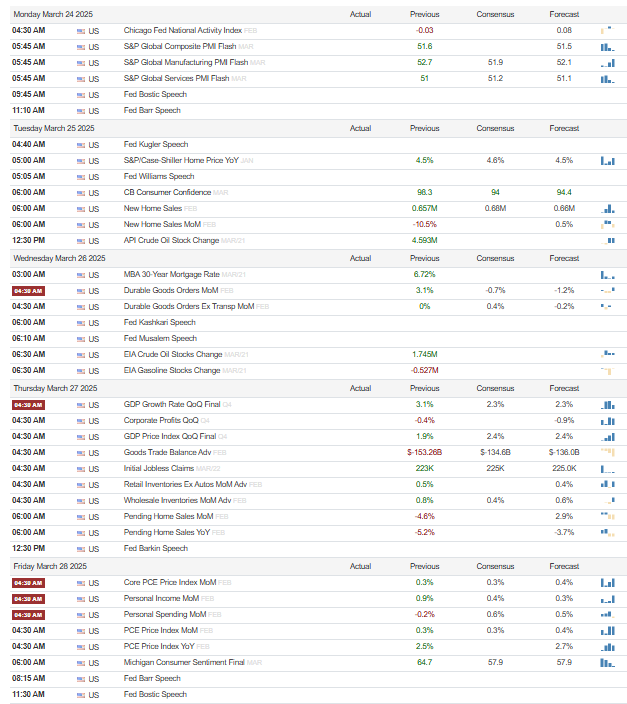The image size is (627, 704).
Task: Open the mini chart for EIA Crude Oil Stocks Change
Action: click(607, 354)
